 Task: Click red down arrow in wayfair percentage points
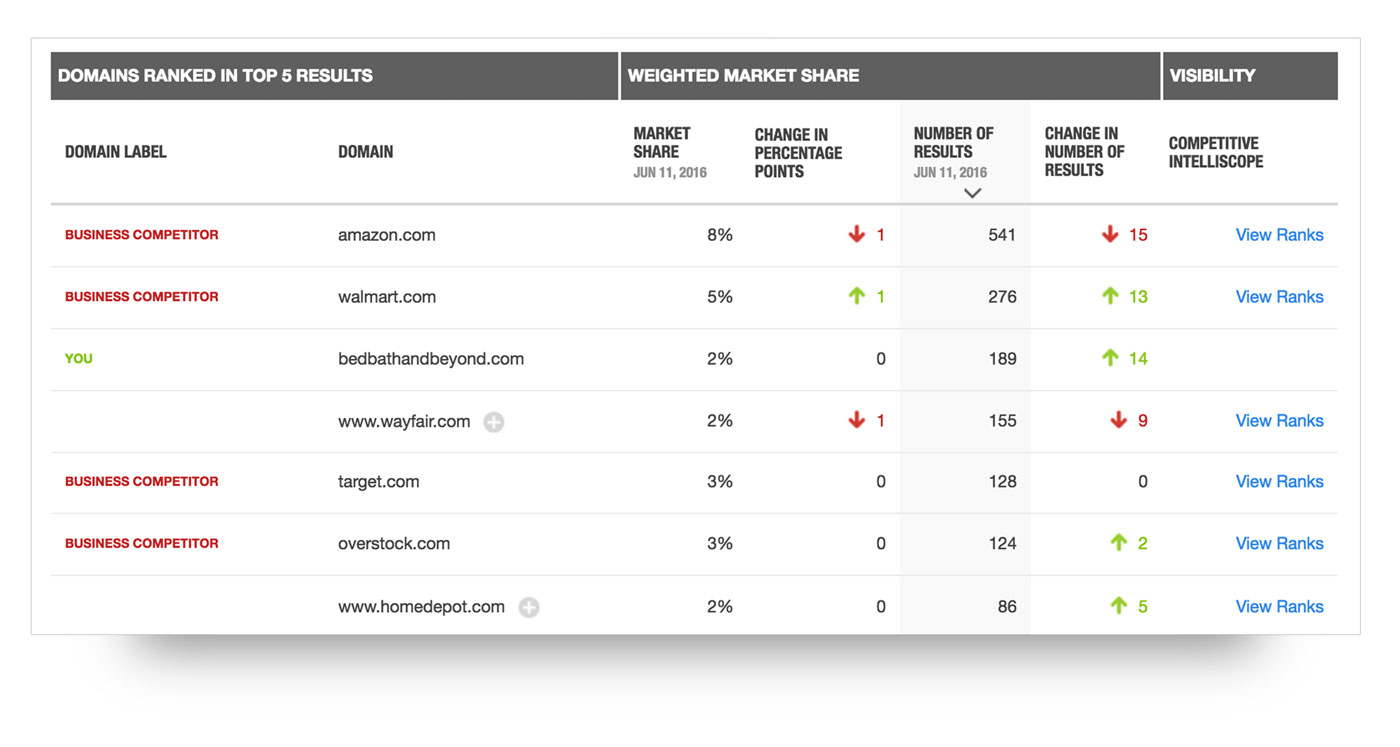click(x=857, y=420)
